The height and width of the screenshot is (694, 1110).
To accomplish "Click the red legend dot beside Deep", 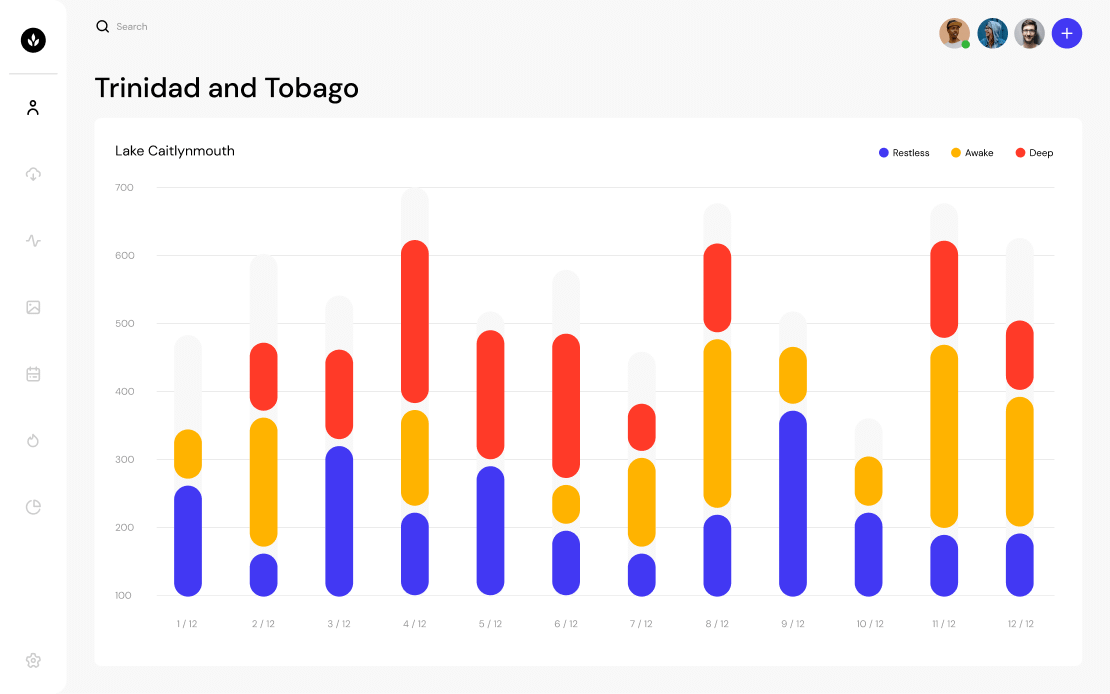I will [1020, 153].
